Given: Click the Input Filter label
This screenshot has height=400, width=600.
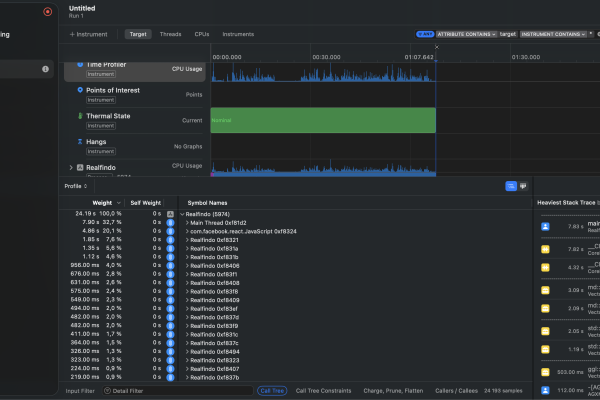Looking at the screenshot, I should tap(80, 391).
